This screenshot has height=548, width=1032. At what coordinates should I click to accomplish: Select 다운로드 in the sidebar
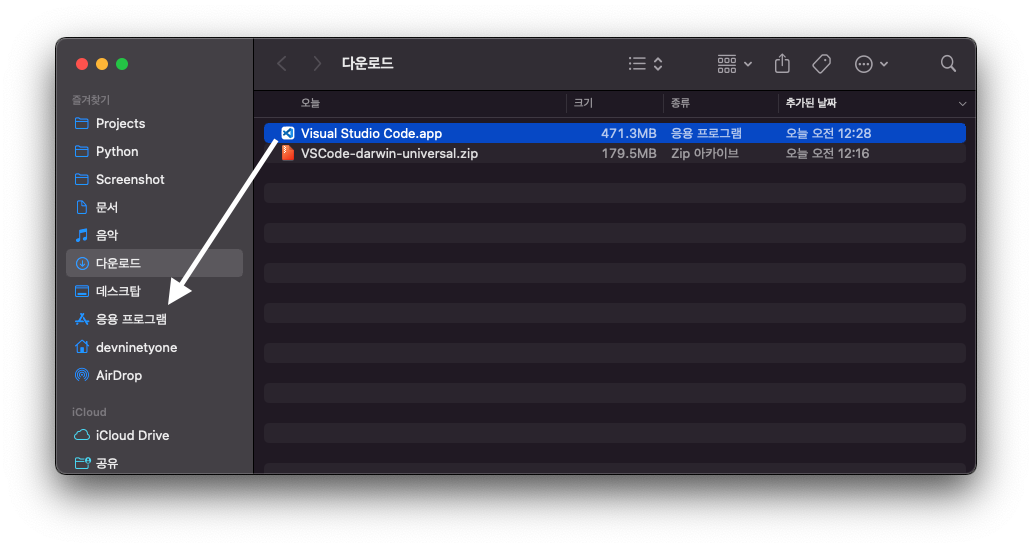click(155, 263)
